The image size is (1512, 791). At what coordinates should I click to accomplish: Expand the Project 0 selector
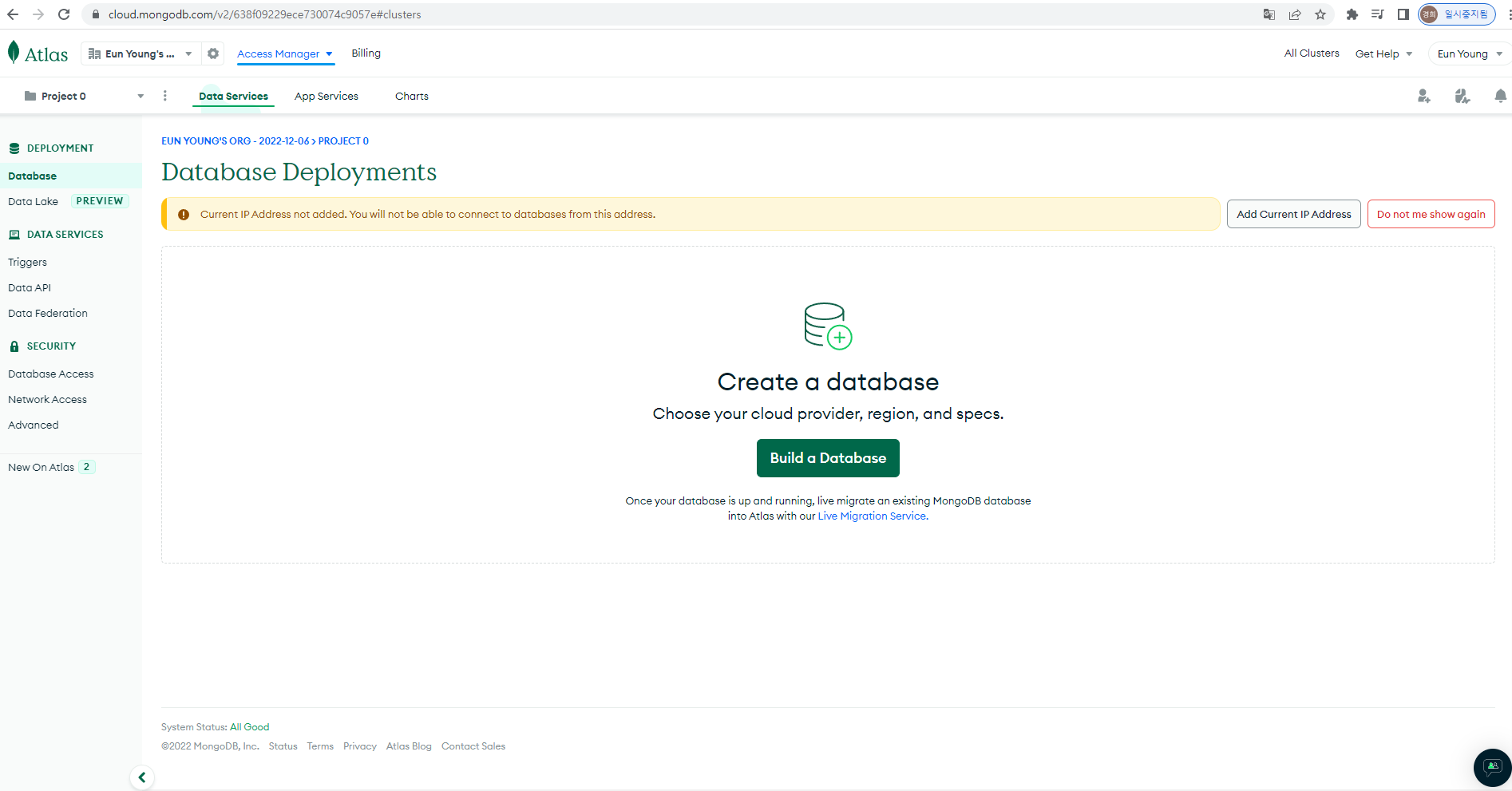click(x=84, y=96)
